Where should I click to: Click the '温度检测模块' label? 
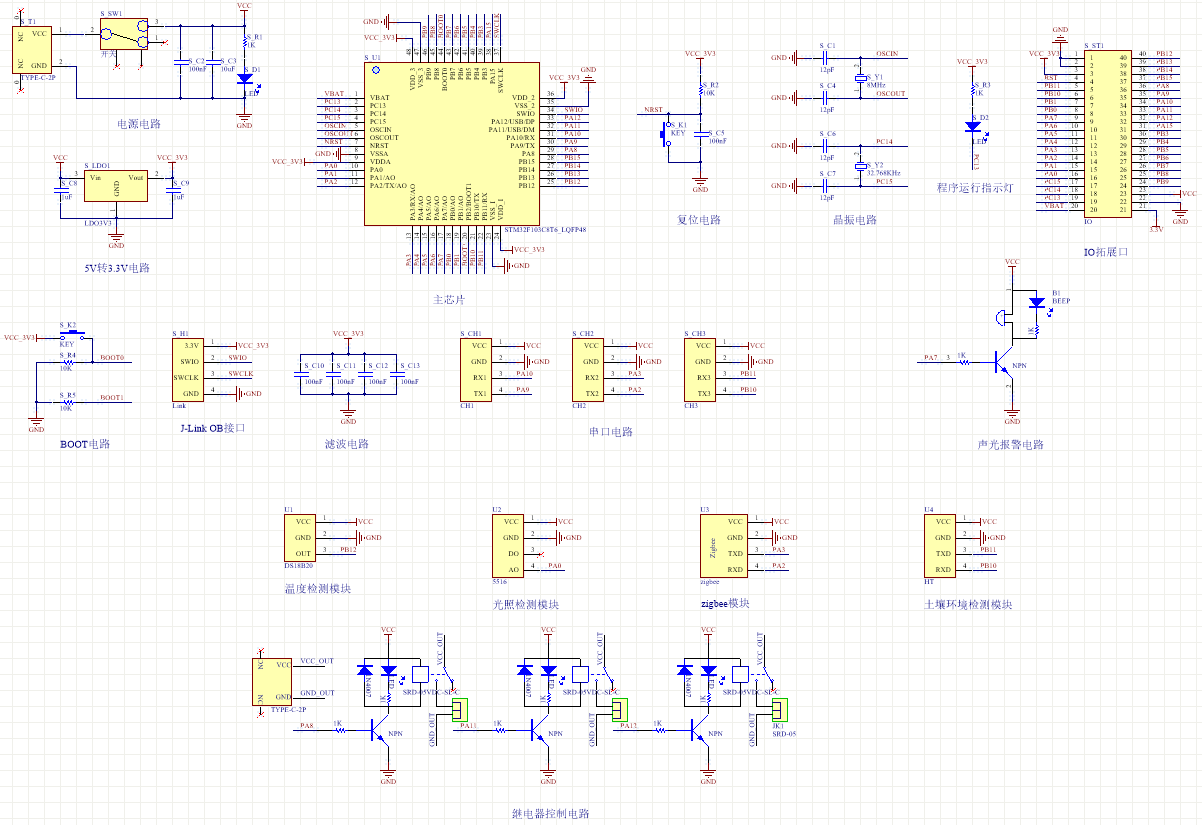(317, 589)
